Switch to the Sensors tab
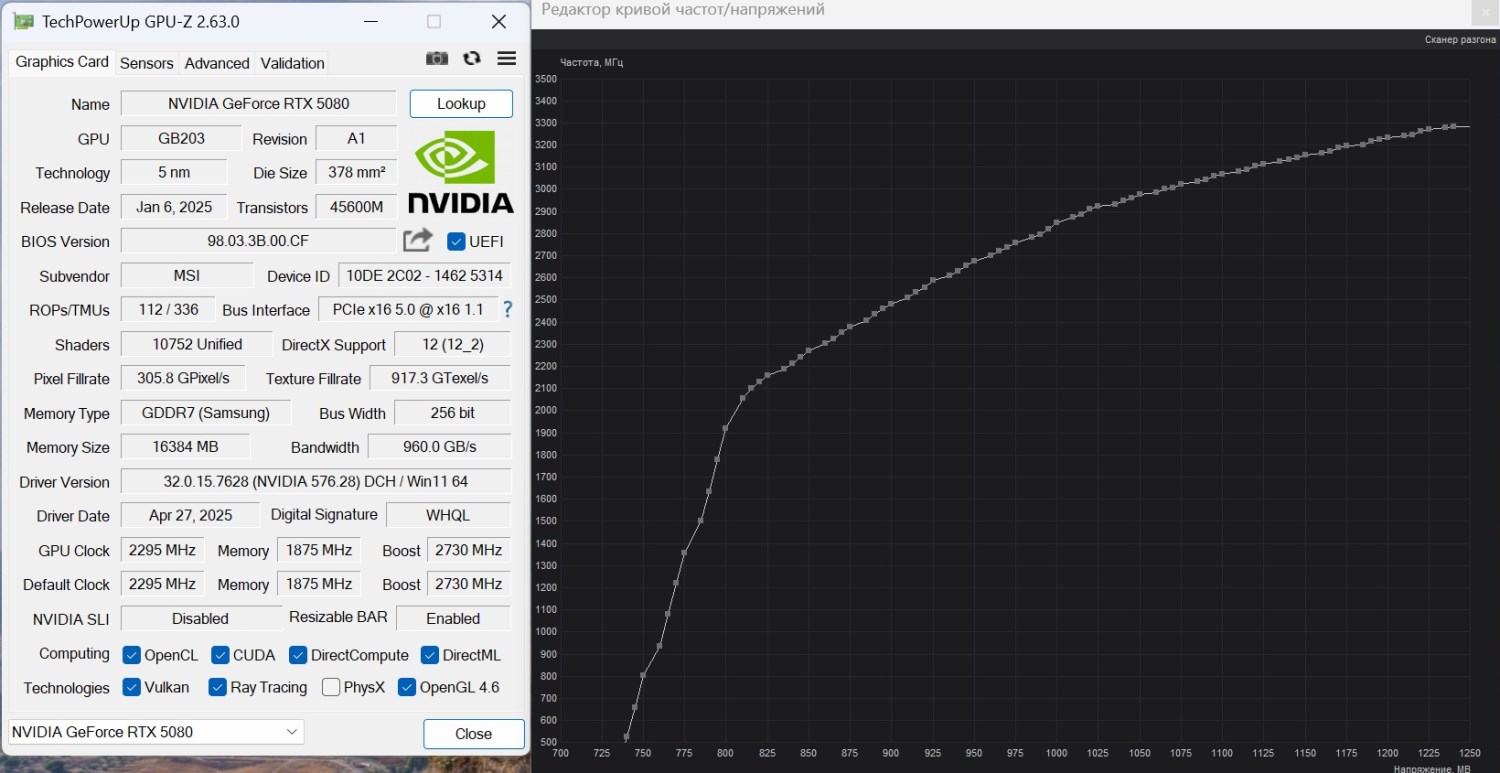 tap(147, 63)
